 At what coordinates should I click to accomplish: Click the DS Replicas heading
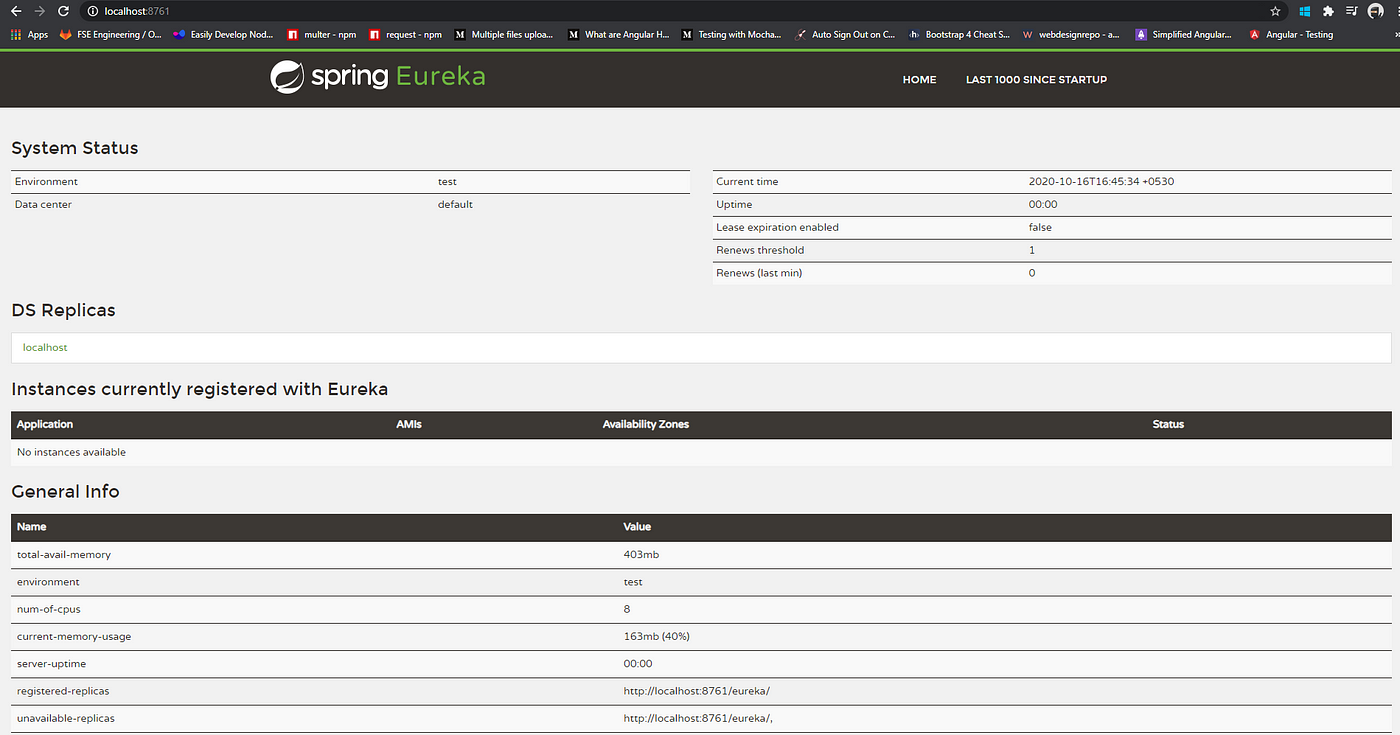(x=63, y=310)
